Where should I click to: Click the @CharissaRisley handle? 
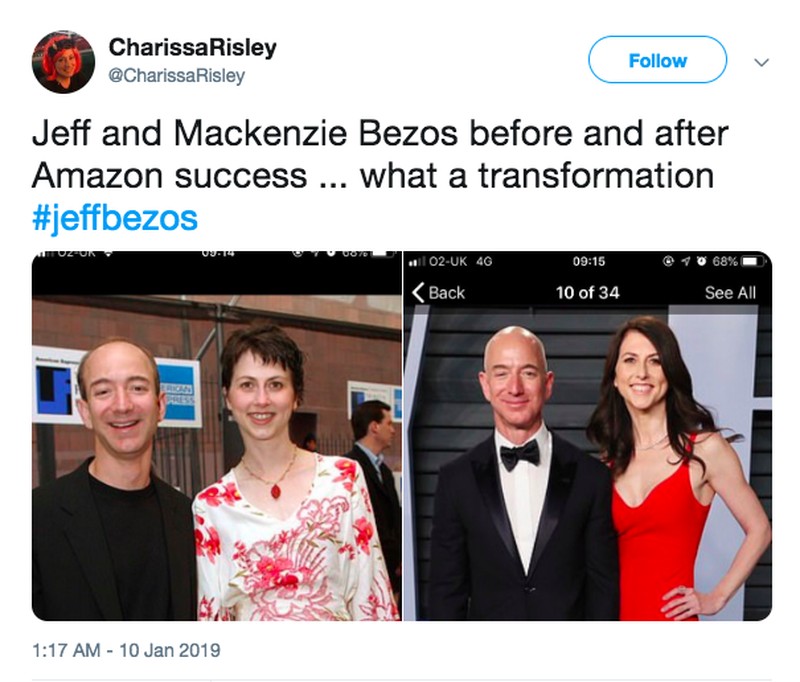pos(176,75)
